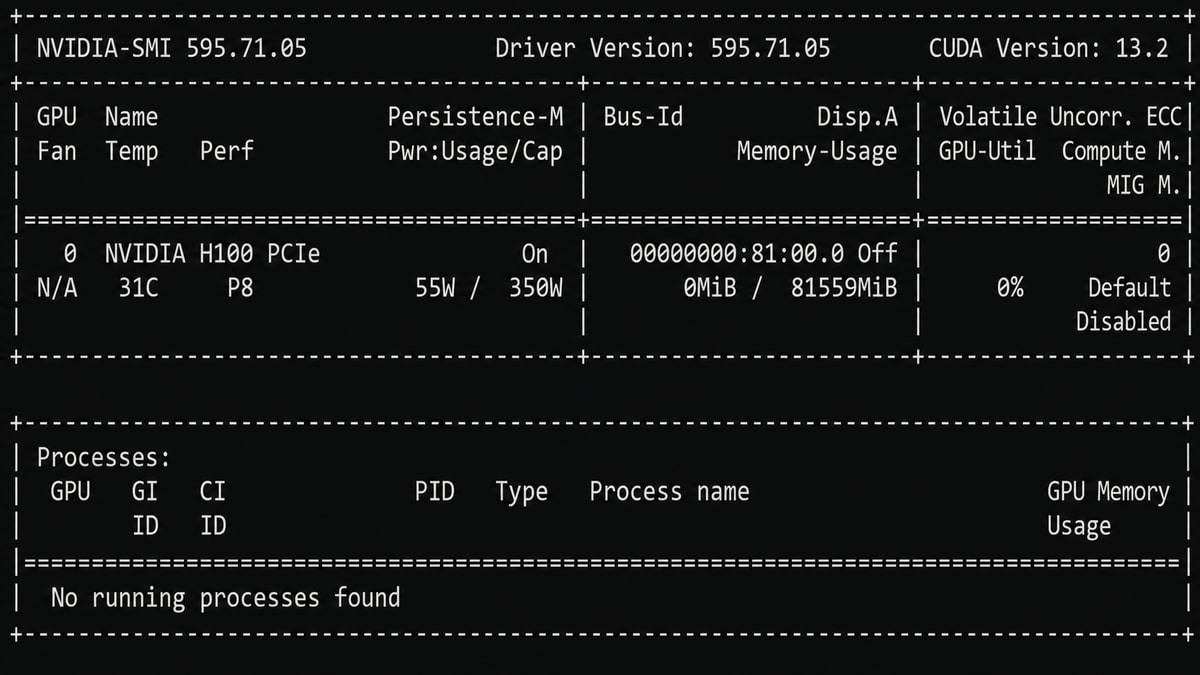The image size is (1200, 675).
Task: Click the "Name" column header
Action: pos(131,117)
